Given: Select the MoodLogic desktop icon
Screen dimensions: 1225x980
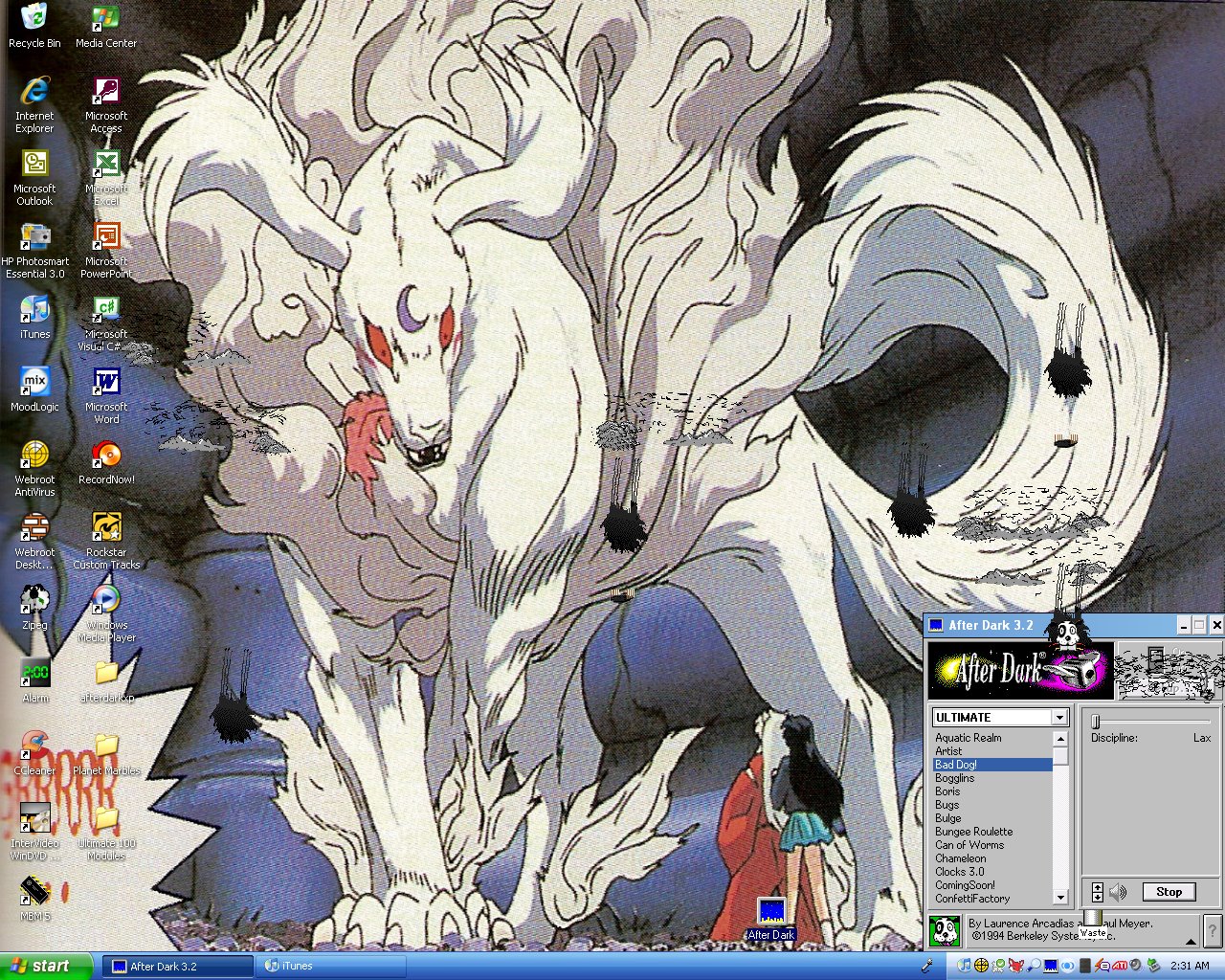Looking at the screenshot, I should point(34,390).
